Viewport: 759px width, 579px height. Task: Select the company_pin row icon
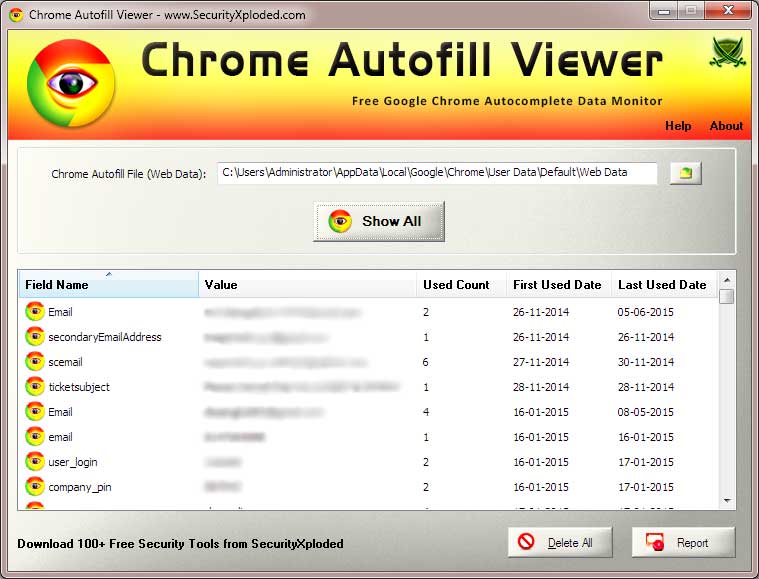click(35, 487)
